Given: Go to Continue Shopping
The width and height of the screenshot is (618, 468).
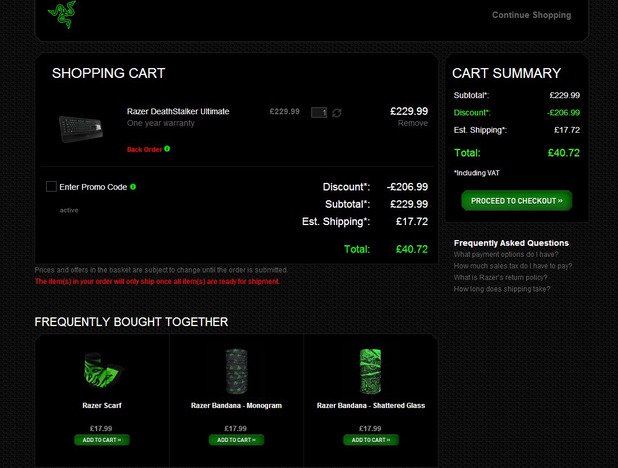Looking at the screenshot, I should pos(531,15).
